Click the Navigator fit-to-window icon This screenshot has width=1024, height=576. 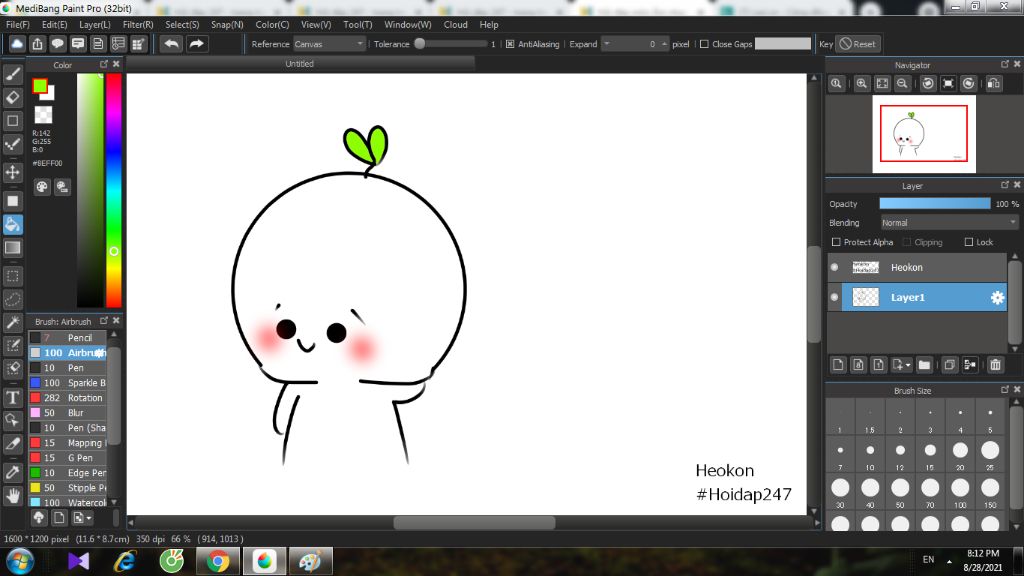tap(882, 84)
